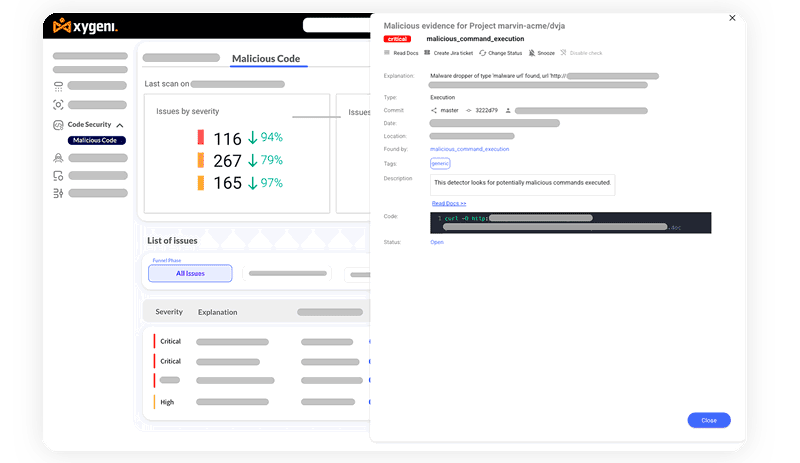Click the commit hash icon
The image size is (800, 463).
point(469,110)
